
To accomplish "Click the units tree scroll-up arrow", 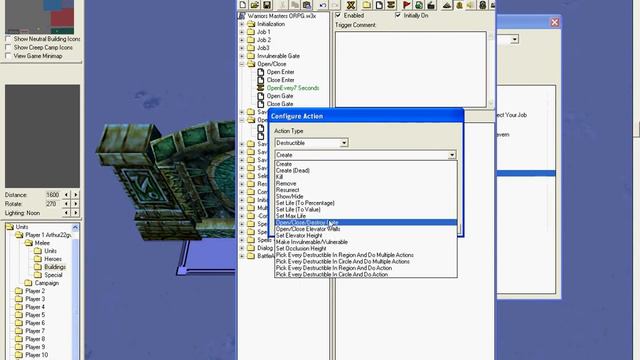I will tap(76, 227).
